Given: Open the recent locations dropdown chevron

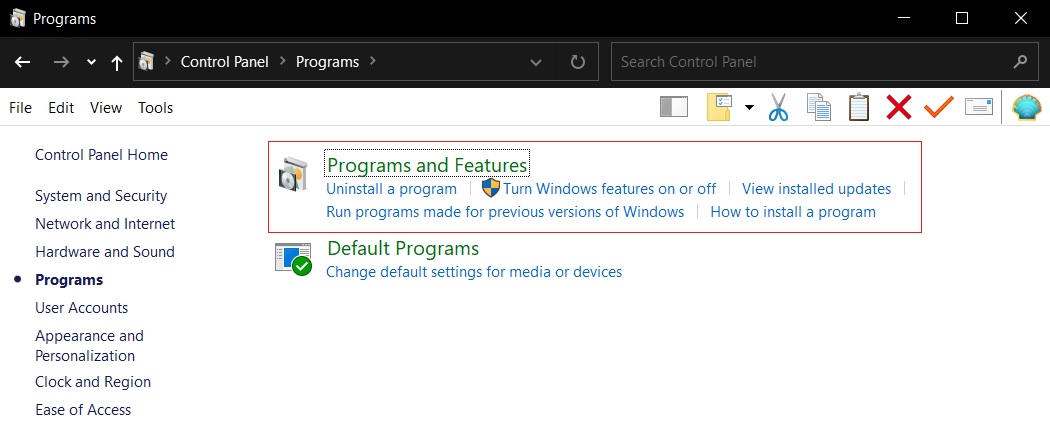Looking at the screenshot, I should 92,62.
